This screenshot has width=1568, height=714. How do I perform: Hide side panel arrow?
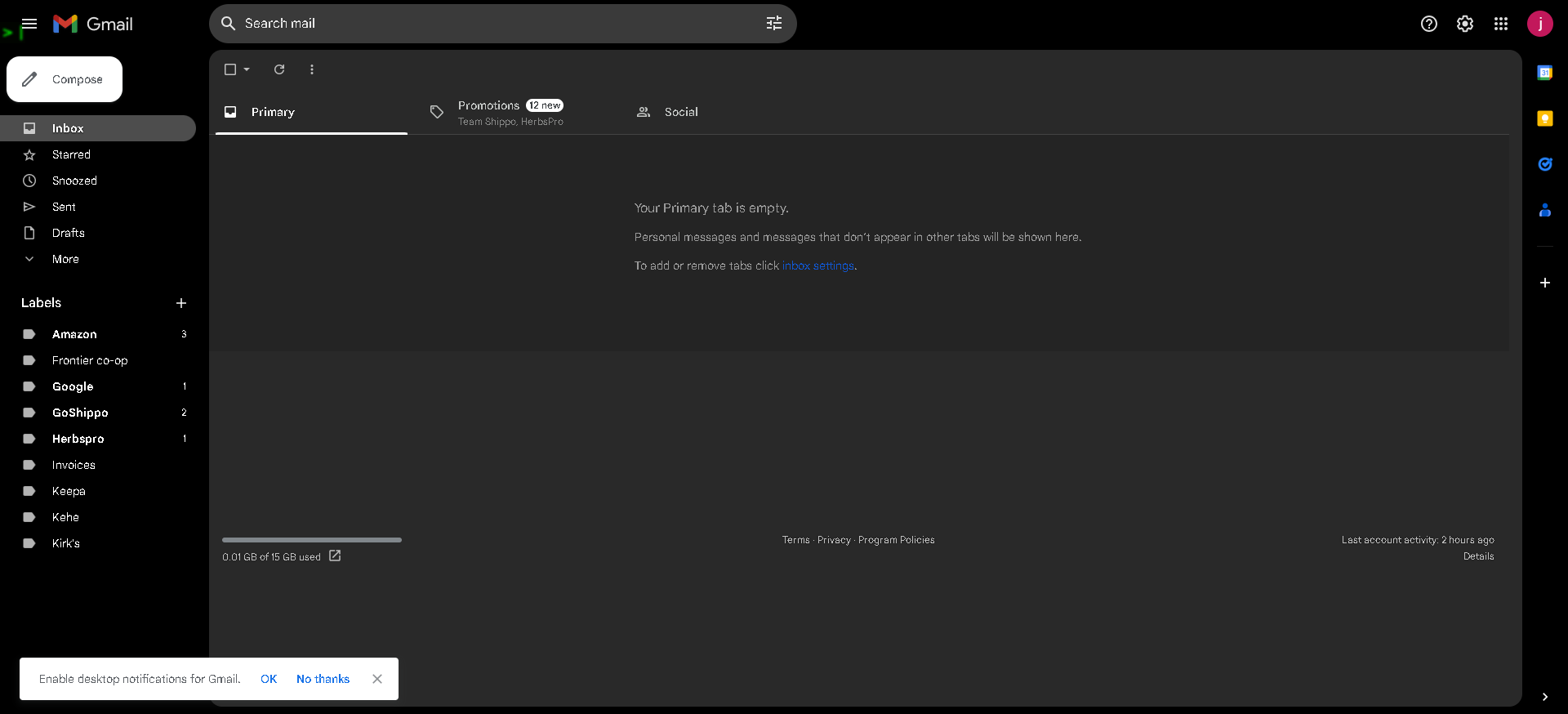[1545, 697]
